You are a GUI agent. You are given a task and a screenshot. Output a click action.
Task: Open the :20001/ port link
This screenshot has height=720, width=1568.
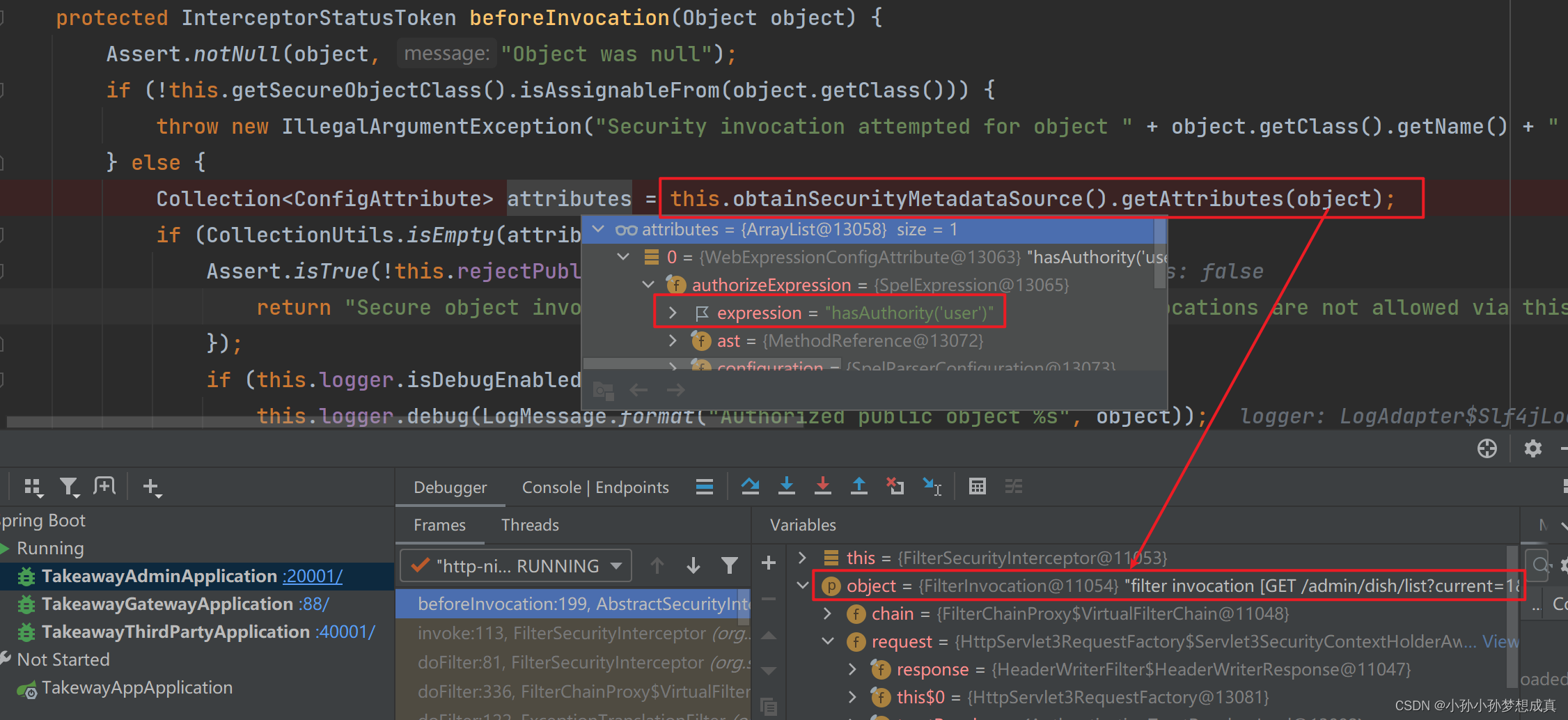tap(313, 576)
